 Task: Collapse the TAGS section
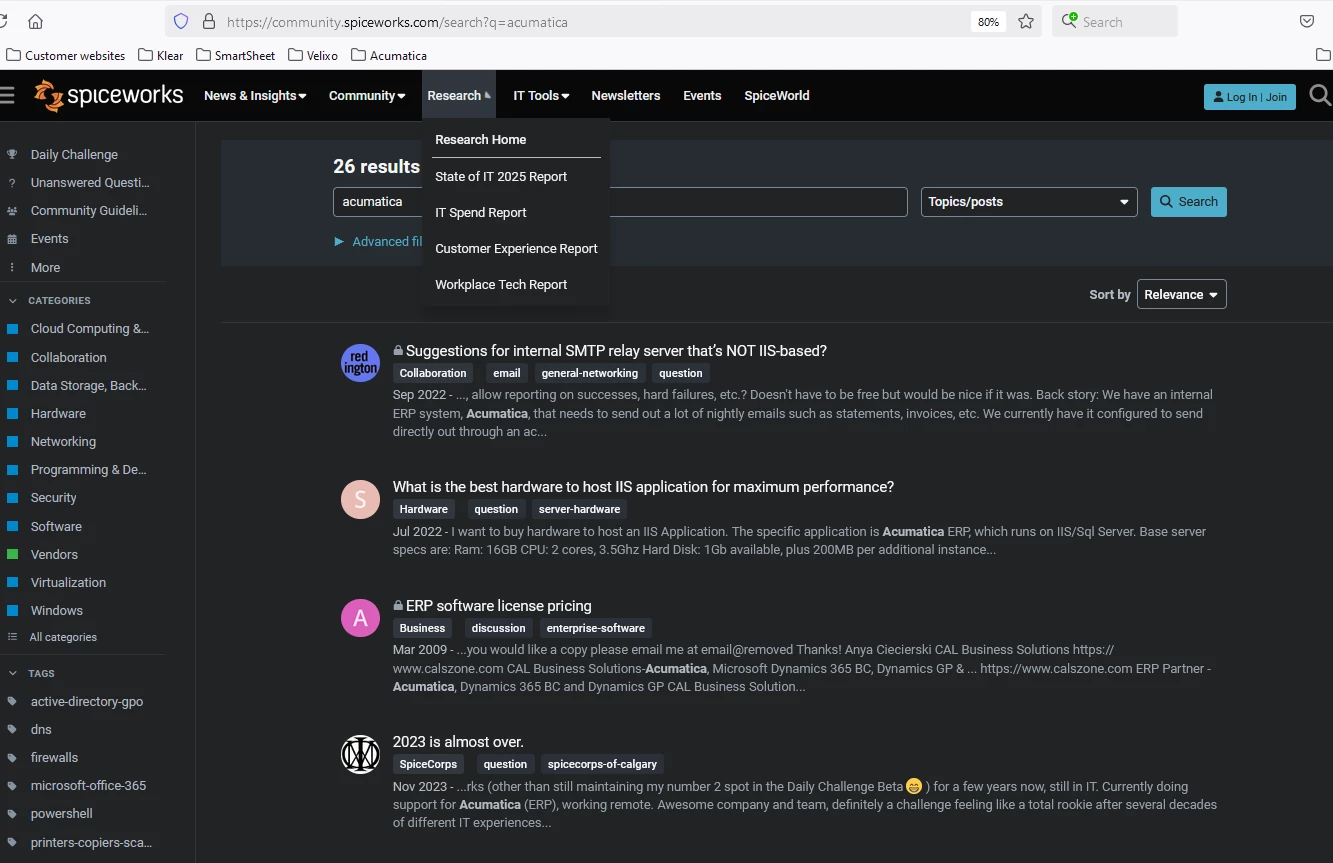coord(32,673)
